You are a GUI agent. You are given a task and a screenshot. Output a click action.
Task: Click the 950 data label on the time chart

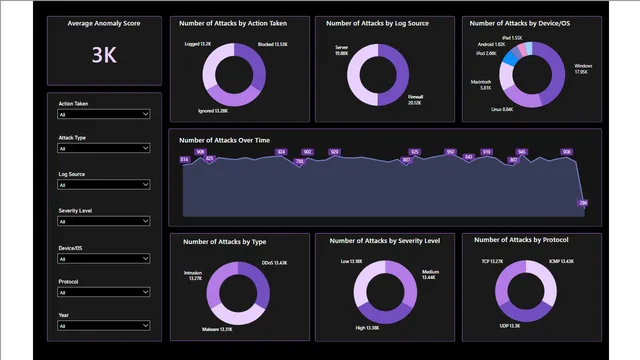(x=450, y=152)
